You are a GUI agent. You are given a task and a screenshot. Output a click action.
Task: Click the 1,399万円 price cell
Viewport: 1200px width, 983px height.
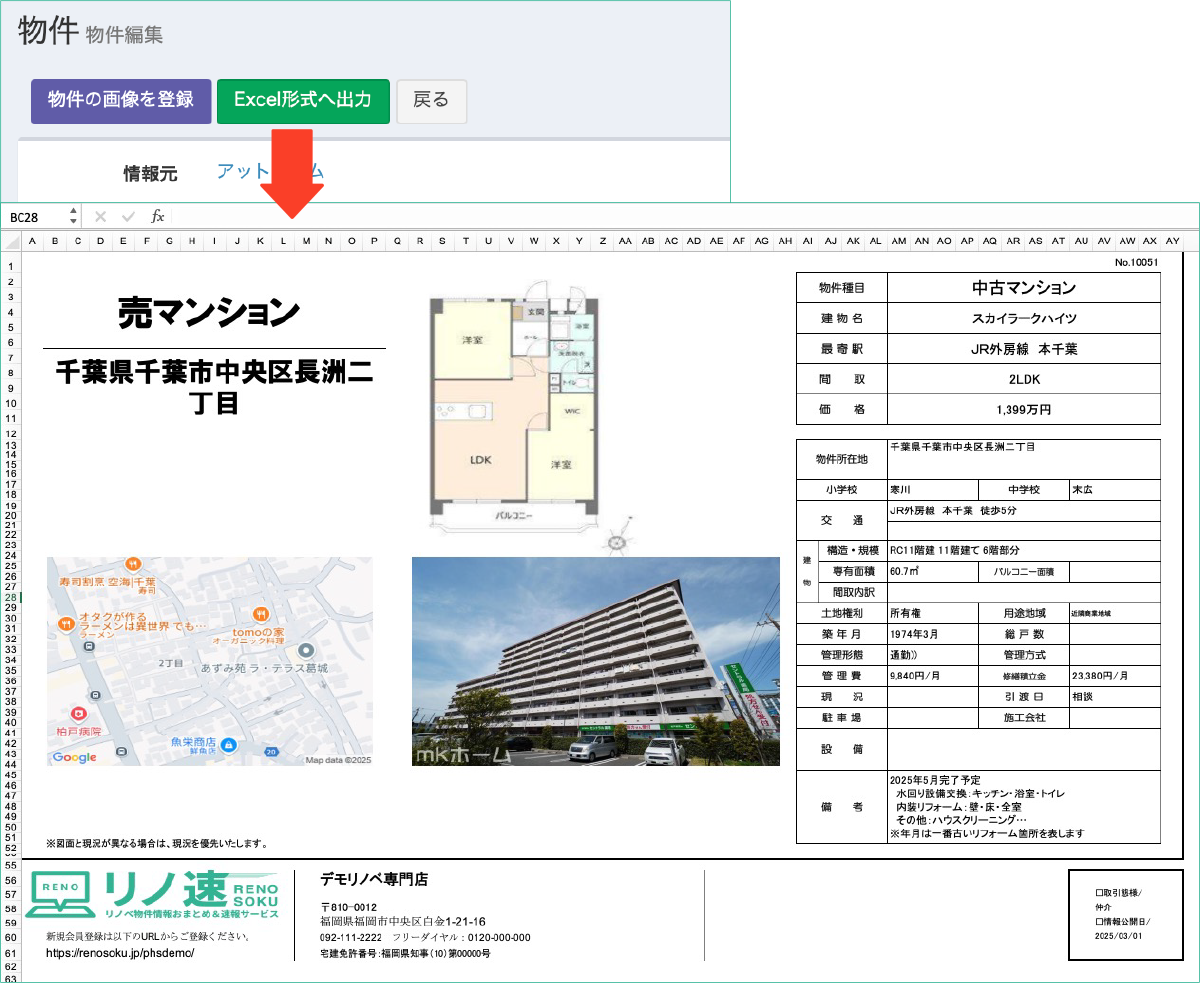[x=1024, y=409]
